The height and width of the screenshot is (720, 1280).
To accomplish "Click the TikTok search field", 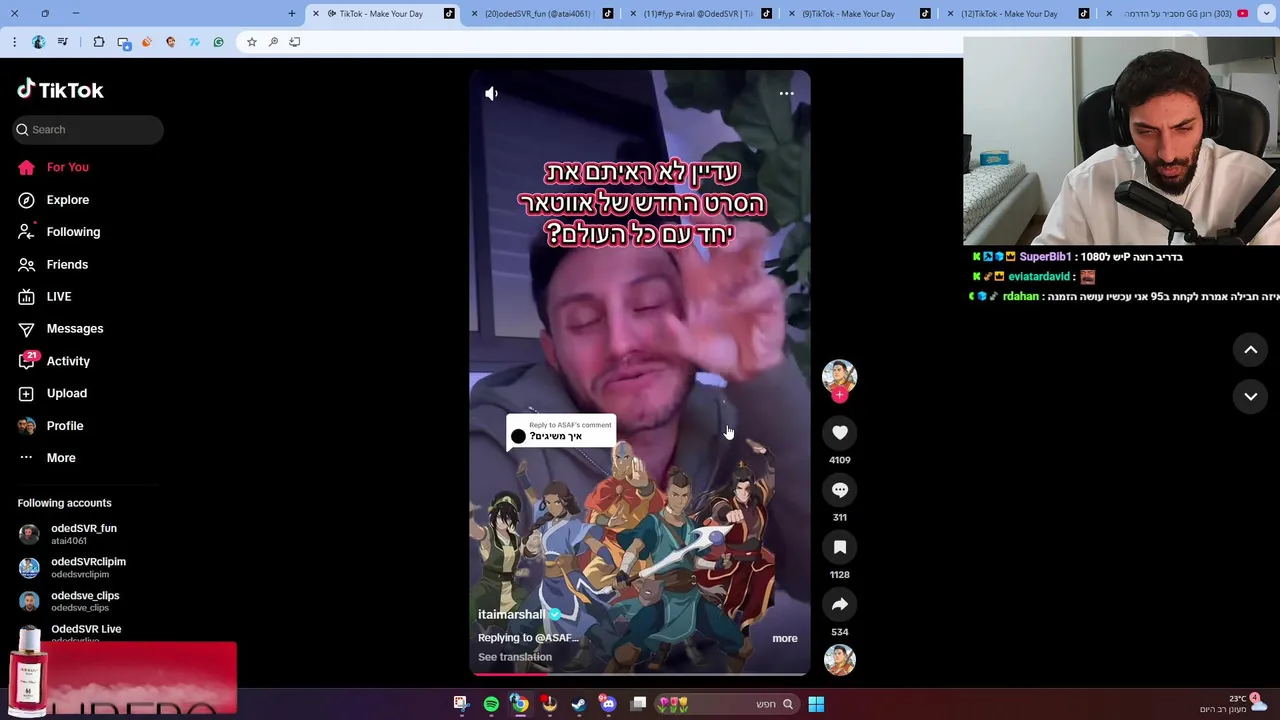I will (x=88, y=130).
